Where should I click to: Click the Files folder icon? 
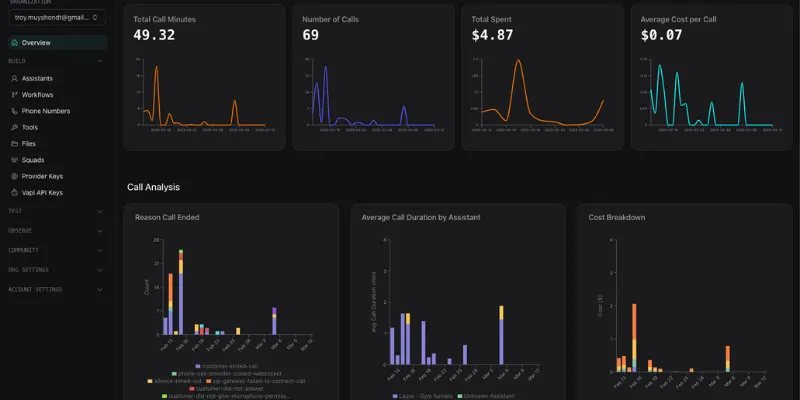(x=14, y=144)
